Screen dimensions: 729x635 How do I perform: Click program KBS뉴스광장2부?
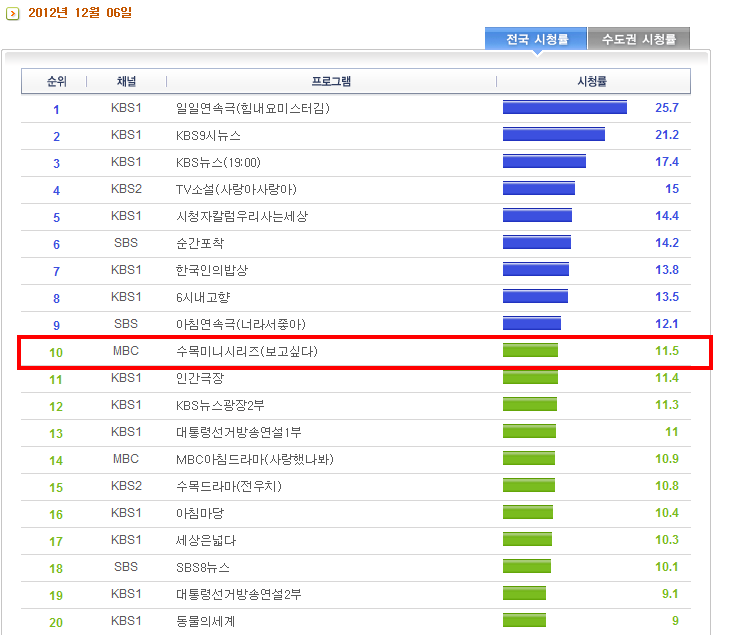(220, 405)
